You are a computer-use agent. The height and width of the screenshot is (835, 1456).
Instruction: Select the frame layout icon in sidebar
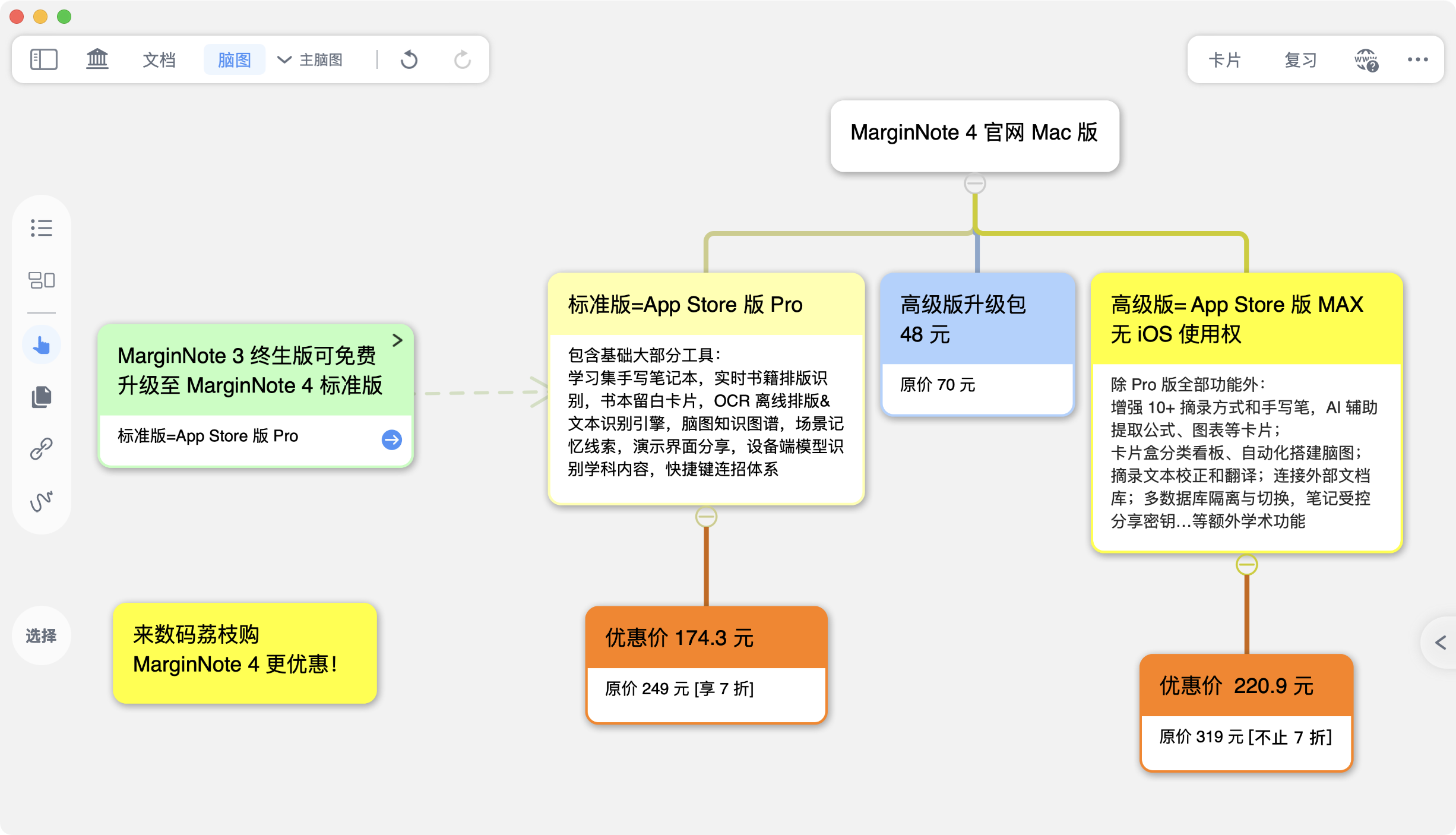coord(42,280)
